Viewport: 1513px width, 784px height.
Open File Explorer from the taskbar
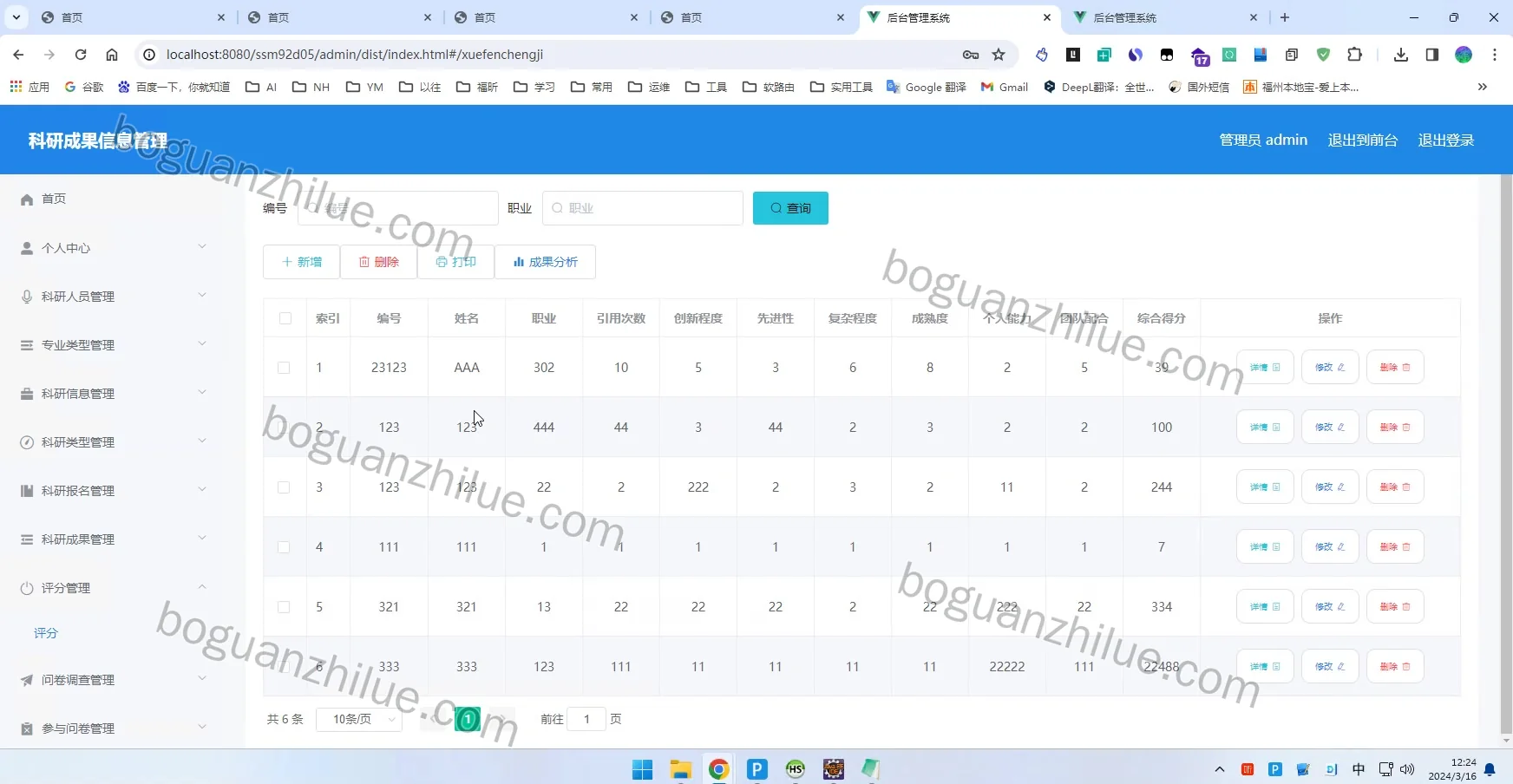(680, 769)
